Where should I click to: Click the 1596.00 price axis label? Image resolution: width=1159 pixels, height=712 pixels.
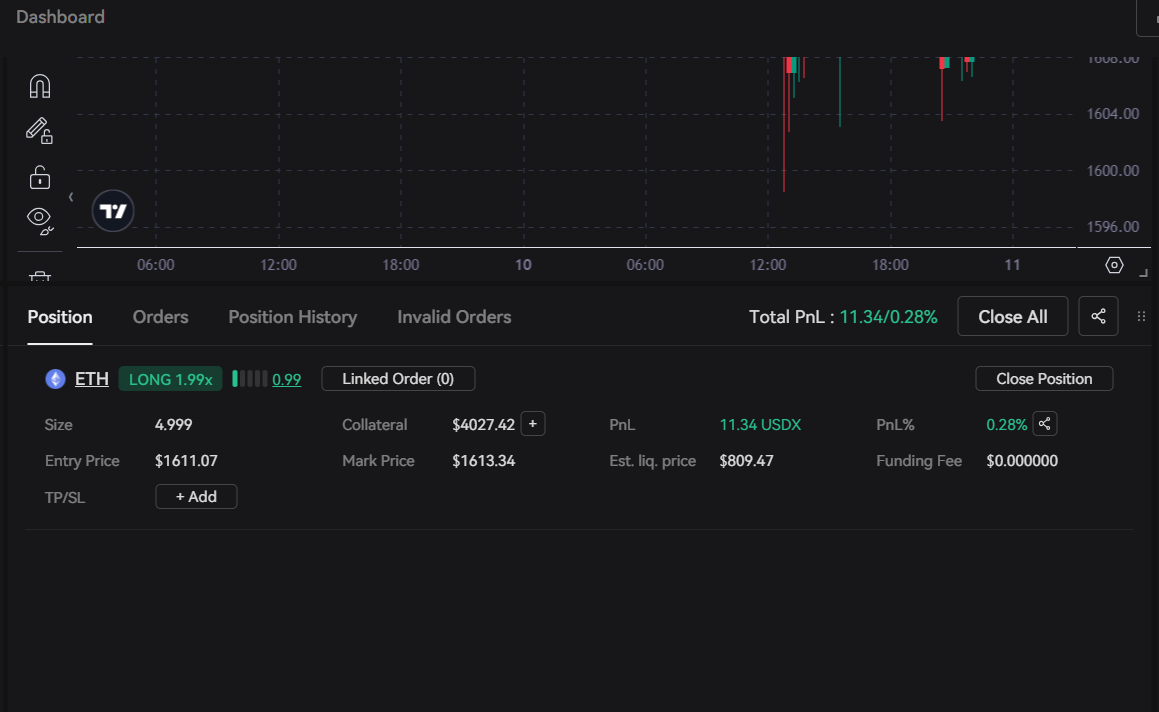click(x=1112, y=227)
